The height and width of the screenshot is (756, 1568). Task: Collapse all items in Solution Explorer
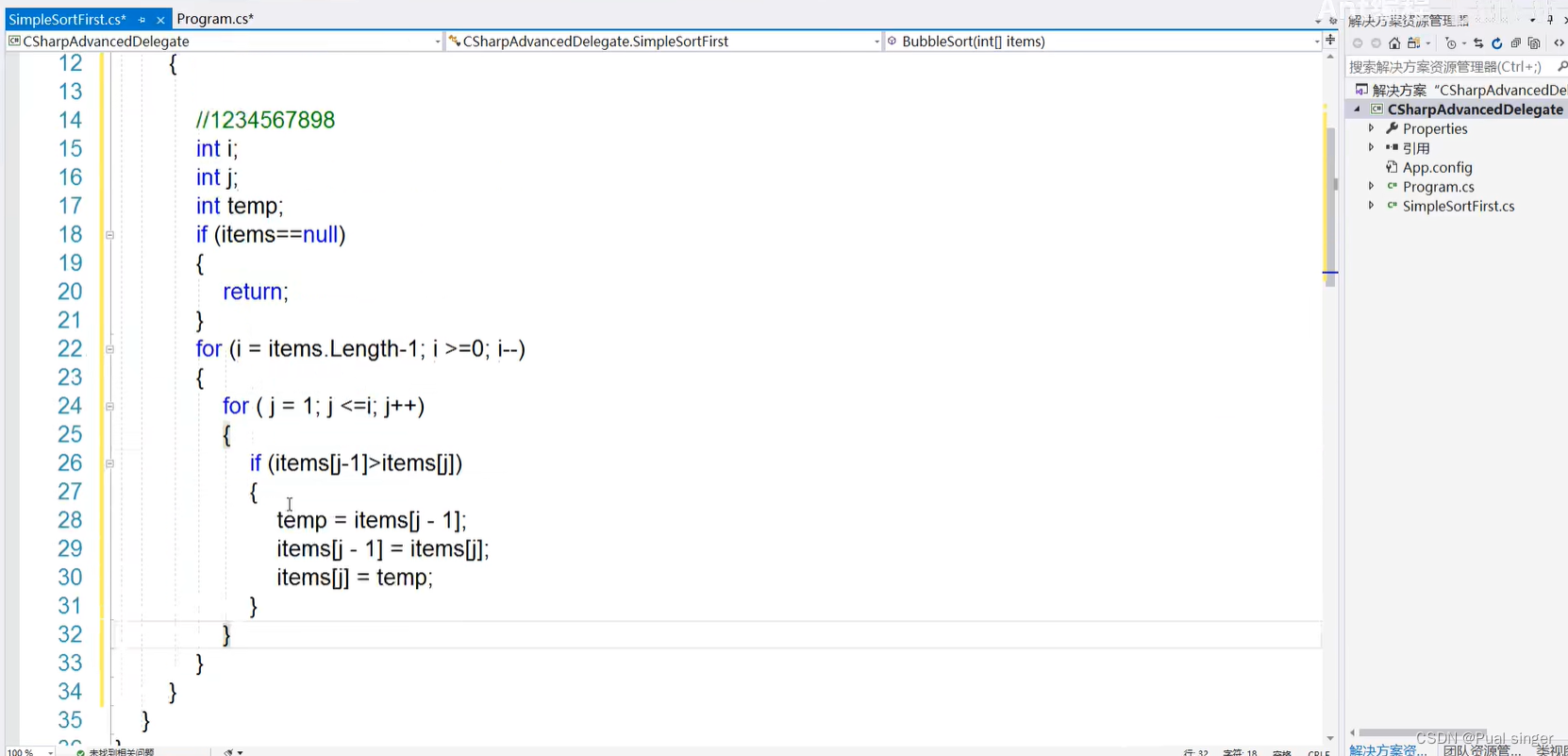click(x=1515, y=43)
